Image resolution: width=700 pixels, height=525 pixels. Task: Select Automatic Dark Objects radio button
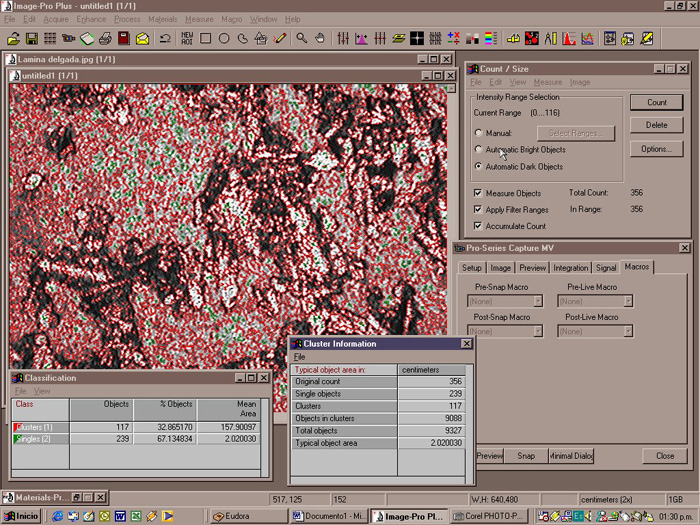479,166
